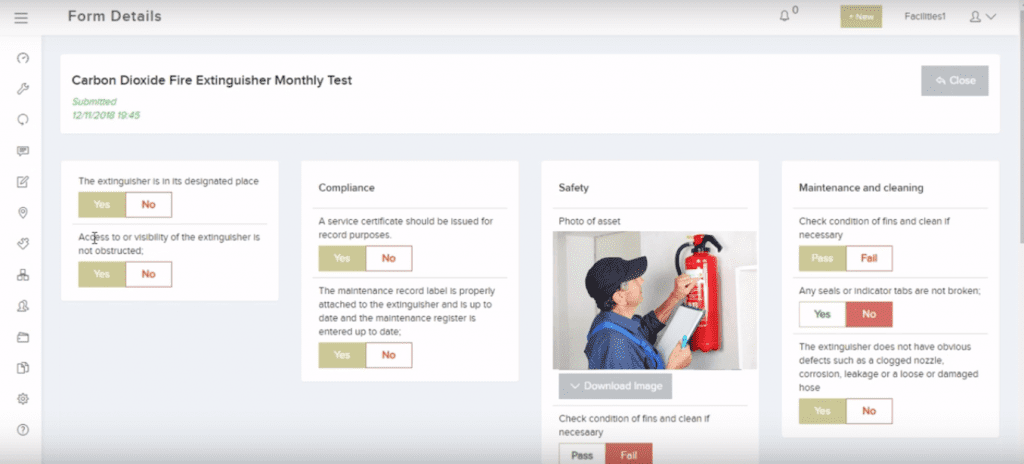Image resolution: width=1024 pixels, height=464 pixels.
Task: Select Fail under Safety fins condition
Action: coord(628,454)
